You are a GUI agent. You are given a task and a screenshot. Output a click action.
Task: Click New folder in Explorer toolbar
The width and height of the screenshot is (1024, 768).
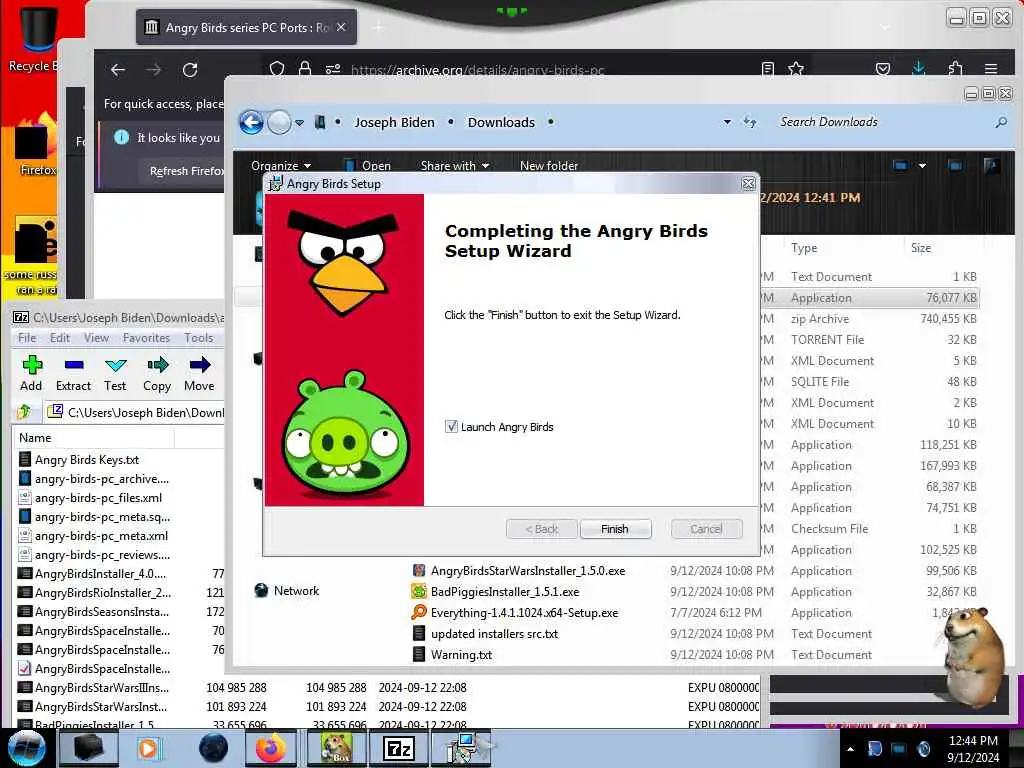tap(549, 165)
